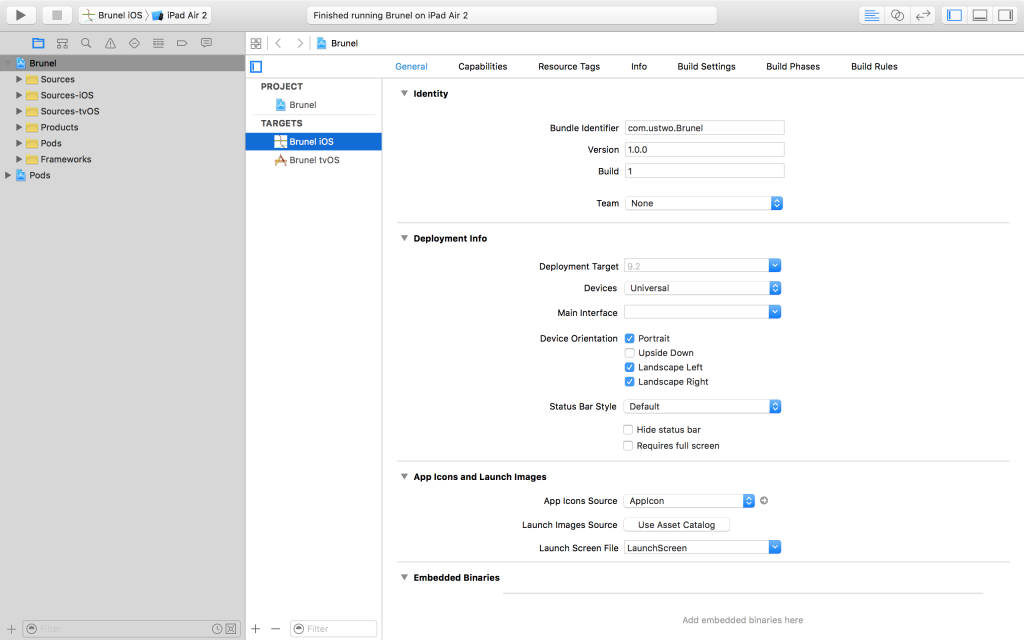Hide the project and targets list
Screen dimensions: 1024x640
(x=256, y=67)
